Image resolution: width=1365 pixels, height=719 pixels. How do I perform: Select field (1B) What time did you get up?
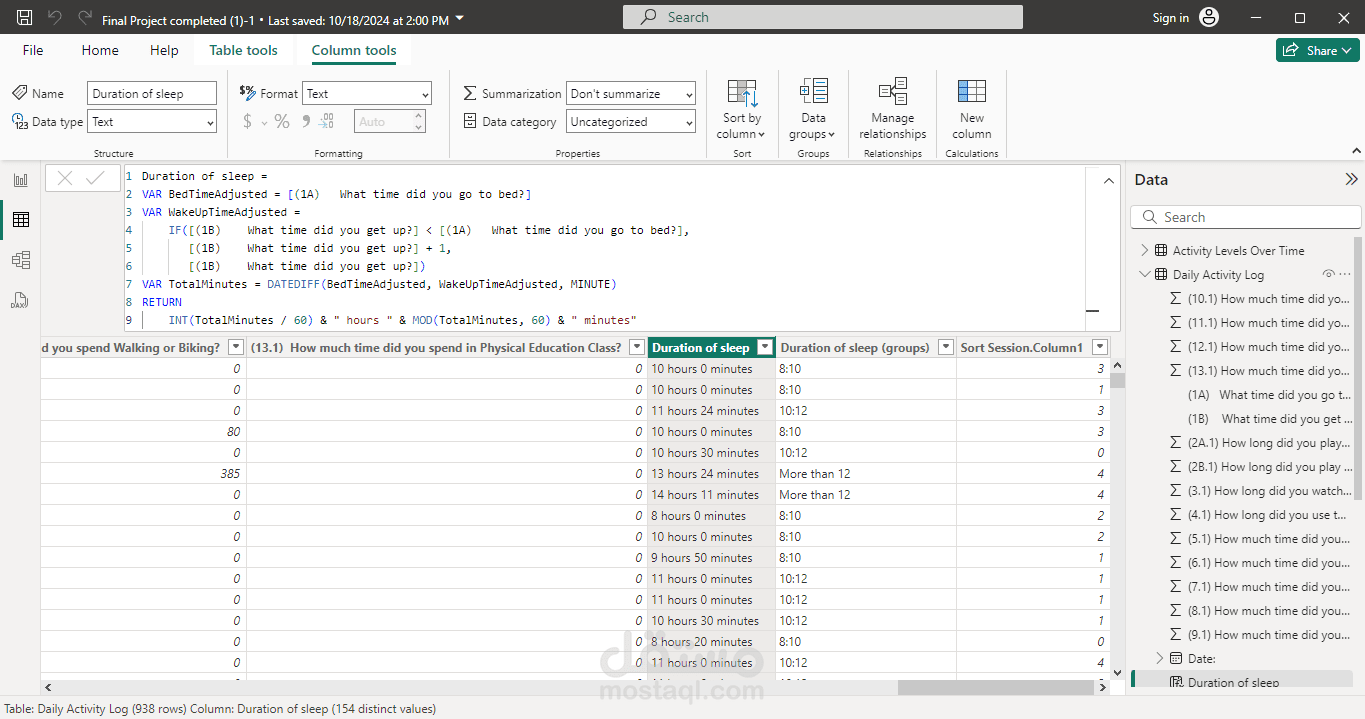click(1269, 419)
